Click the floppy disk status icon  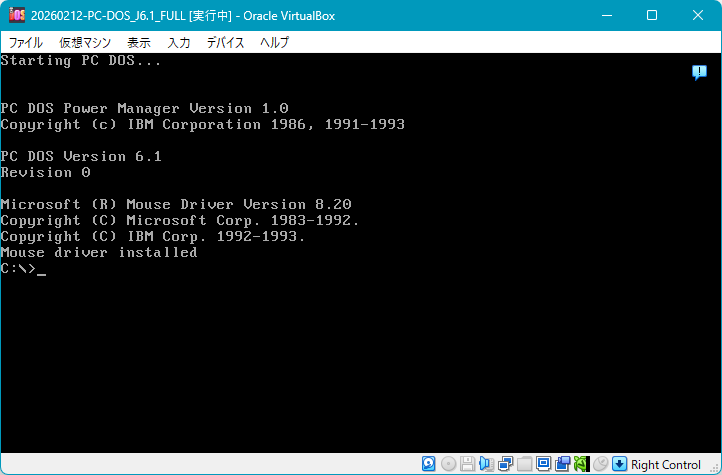click(467, 464)
